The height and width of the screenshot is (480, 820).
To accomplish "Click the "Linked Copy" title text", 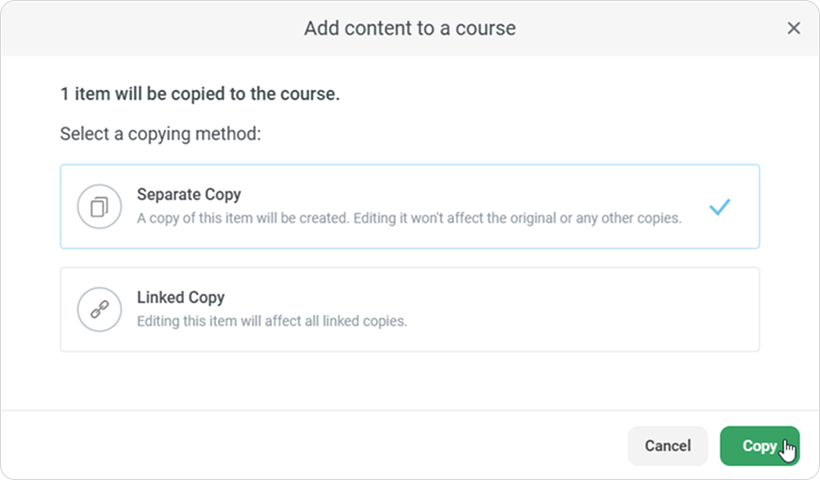I will click(181, 297).
